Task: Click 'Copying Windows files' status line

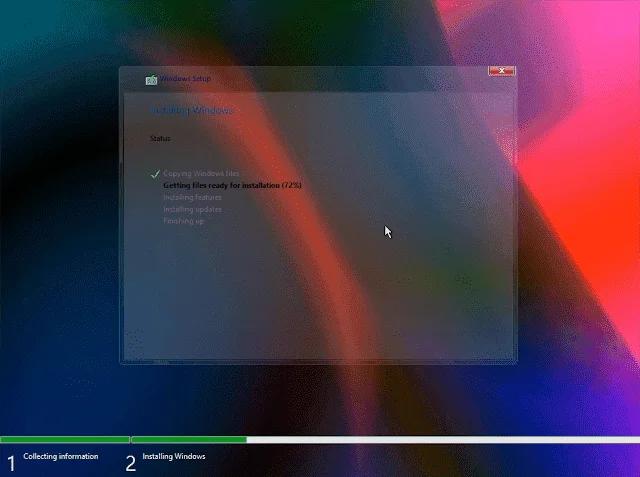Action: [x=201, y=173]
